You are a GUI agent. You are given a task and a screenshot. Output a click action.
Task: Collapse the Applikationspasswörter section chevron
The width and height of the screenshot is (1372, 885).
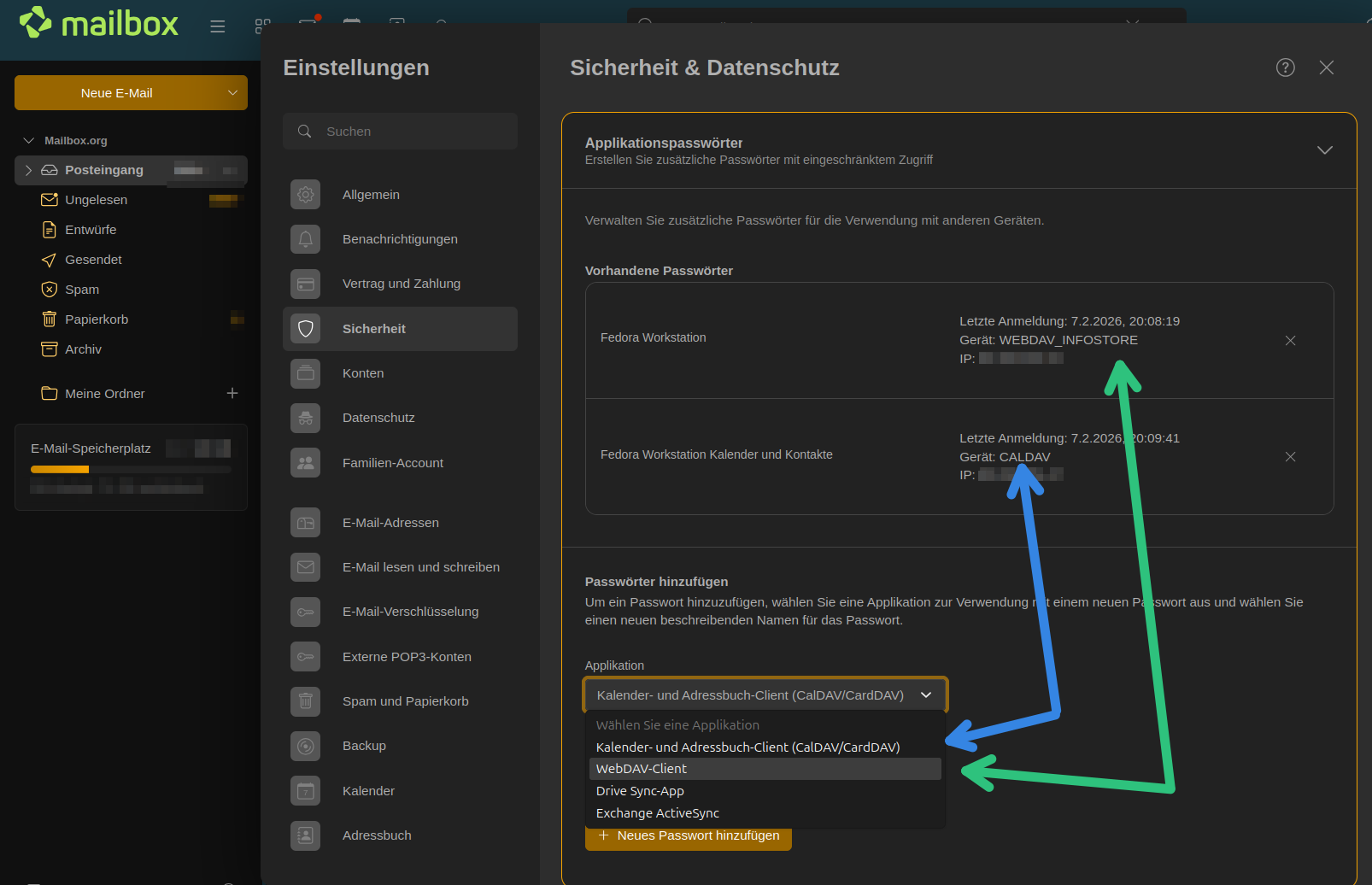tap(1324, 150)
